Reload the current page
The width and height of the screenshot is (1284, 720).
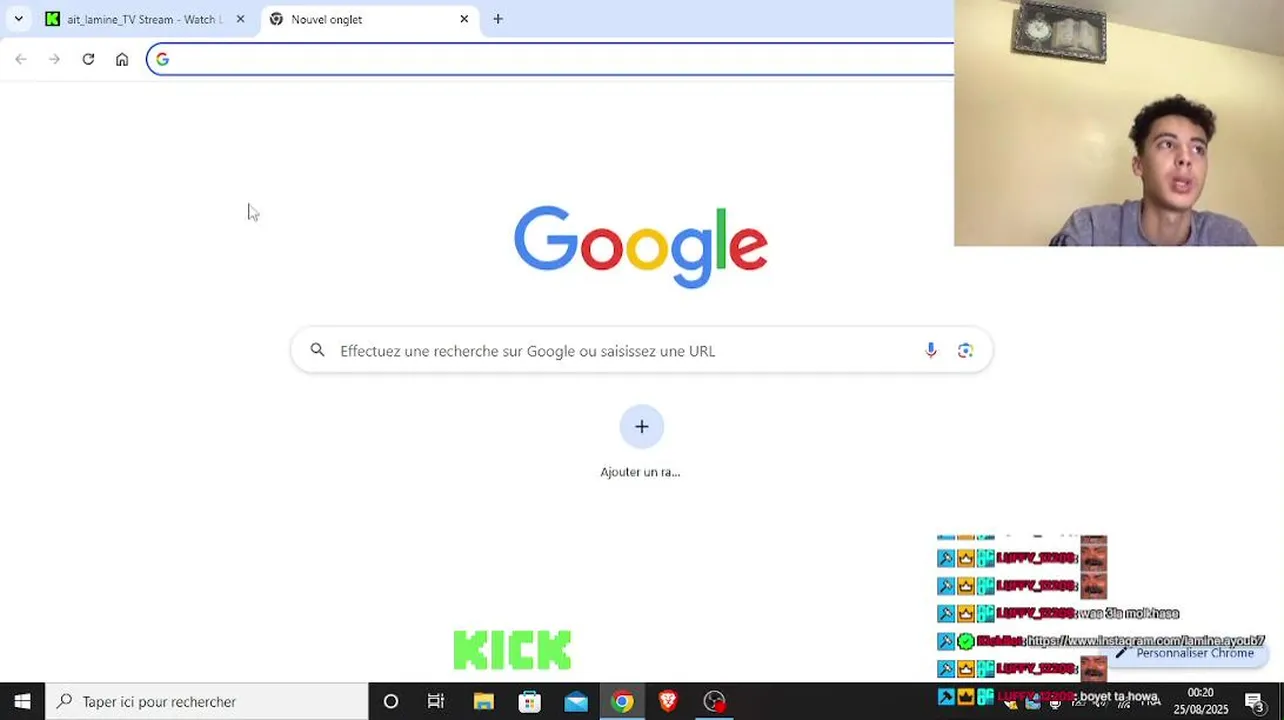[x=88, y=59]
